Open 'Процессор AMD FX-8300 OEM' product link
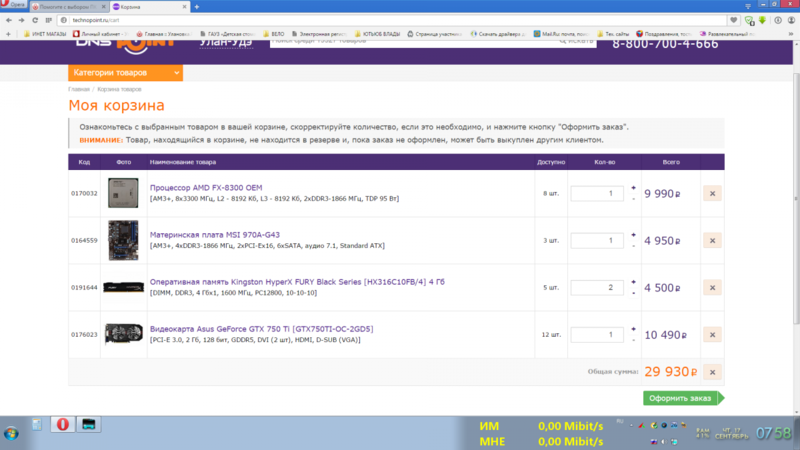800x450 pixels. click(x=205, y=187)
